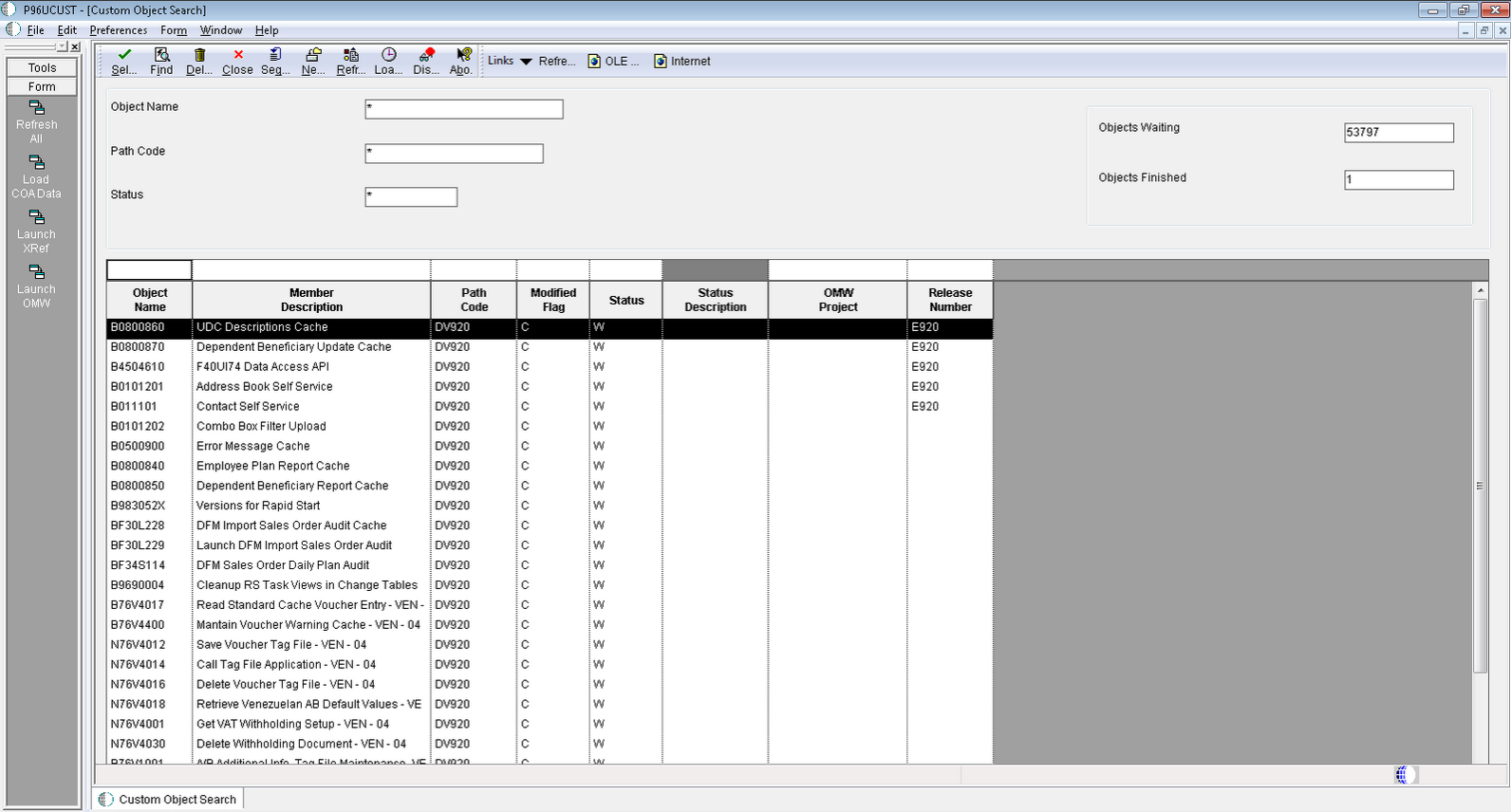Launch OMW from the side panel

[x=36, y=286]
